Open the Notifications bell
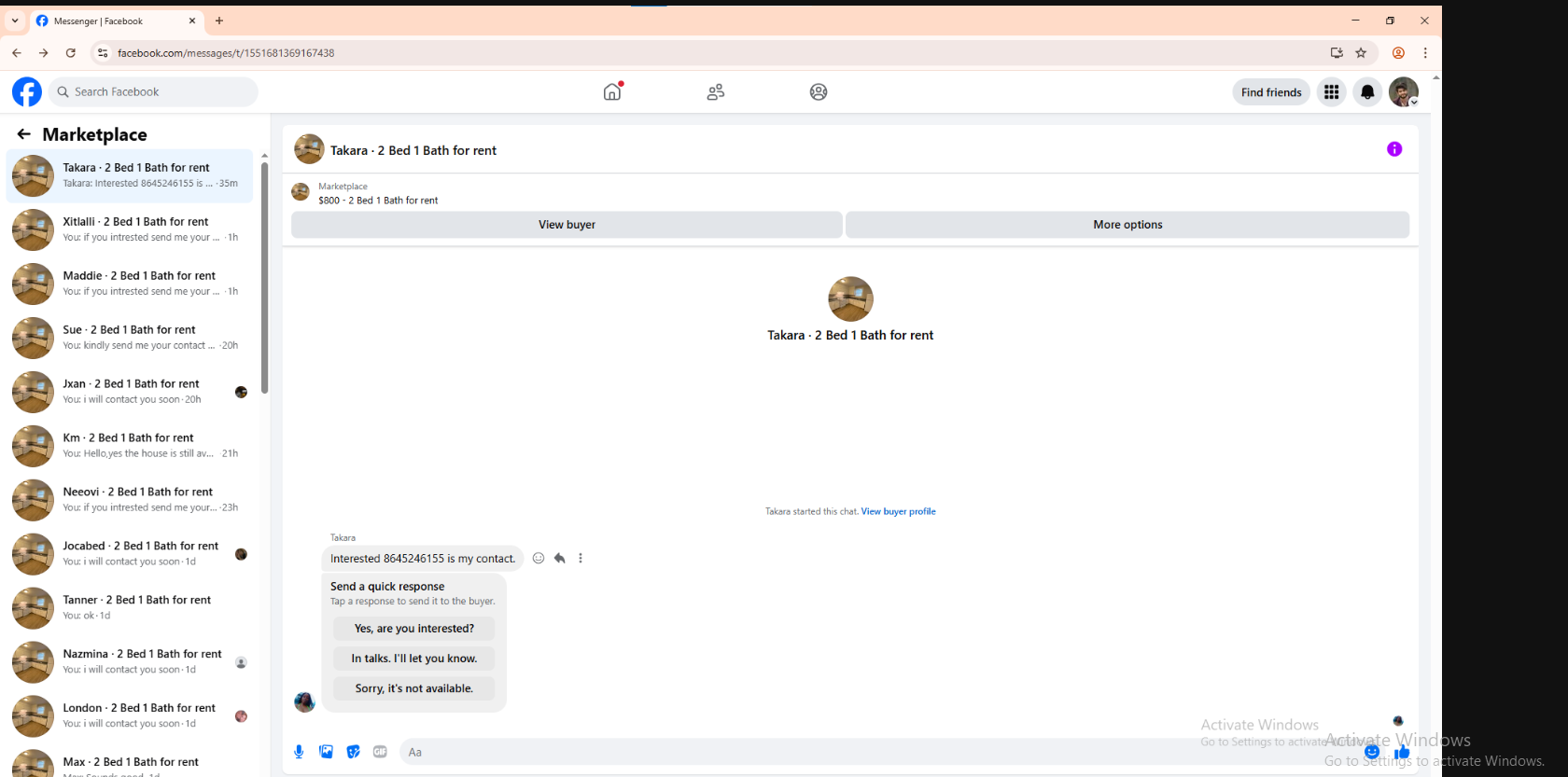 (1367, 91)
